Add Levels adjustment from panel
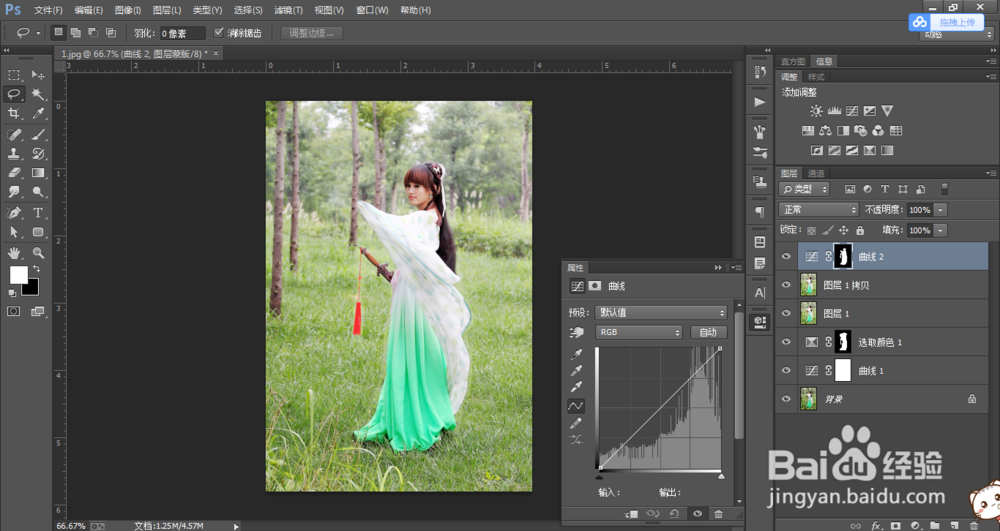The width and height of the screenshot is (1000, 531). pyautogui.click(x=834, y=111)
